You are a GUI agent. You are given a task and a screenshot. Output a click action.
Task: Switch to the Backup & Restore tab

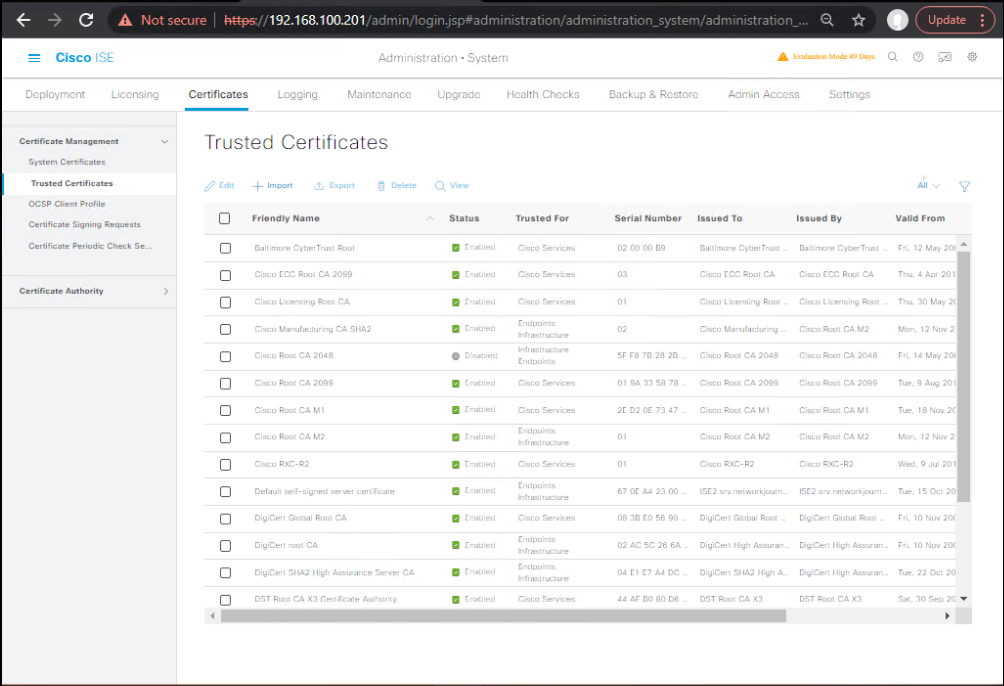pyautogui.click(x=654, y=94)
